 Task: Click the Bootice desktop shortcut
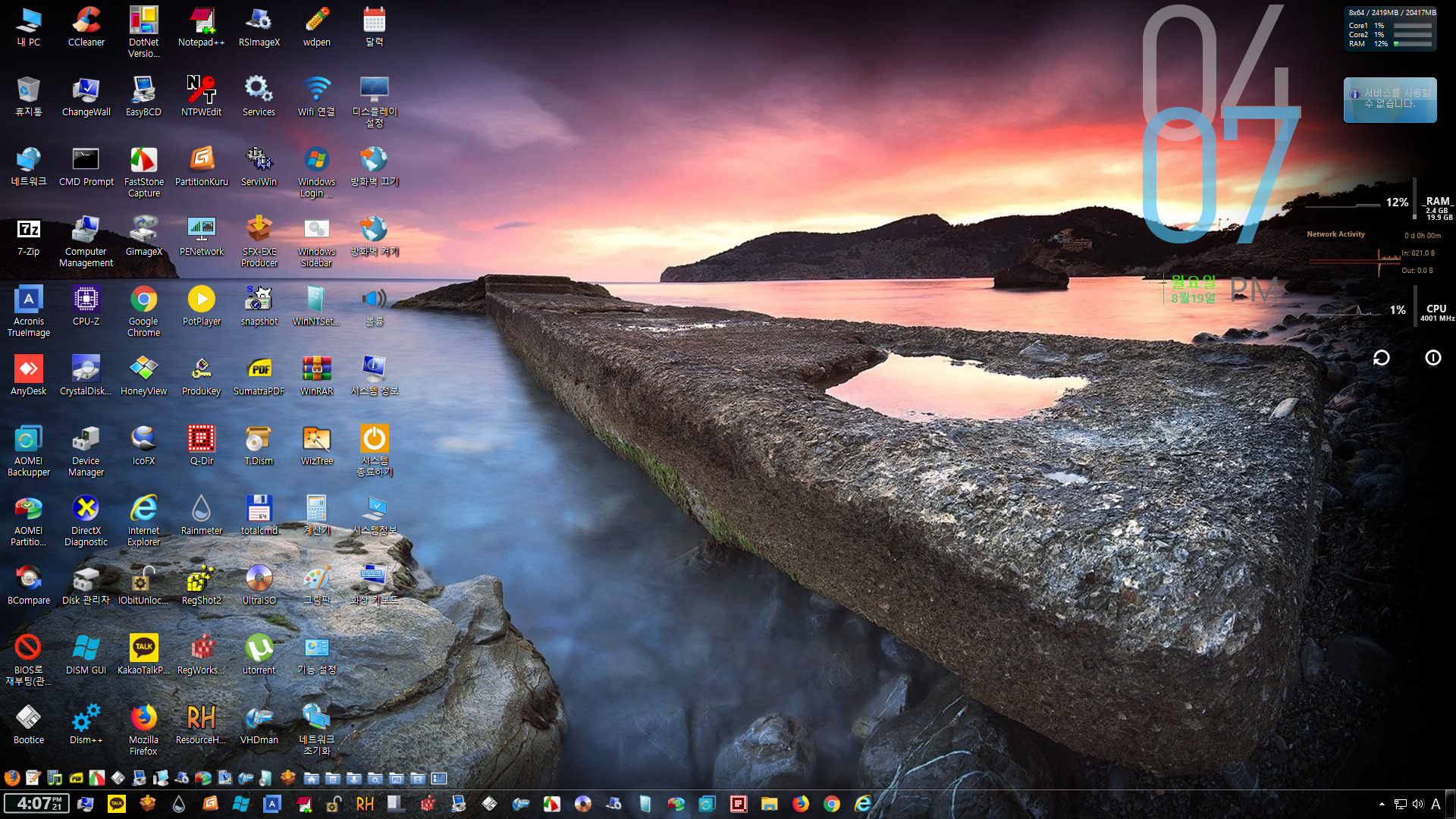(x=29, y=725)
